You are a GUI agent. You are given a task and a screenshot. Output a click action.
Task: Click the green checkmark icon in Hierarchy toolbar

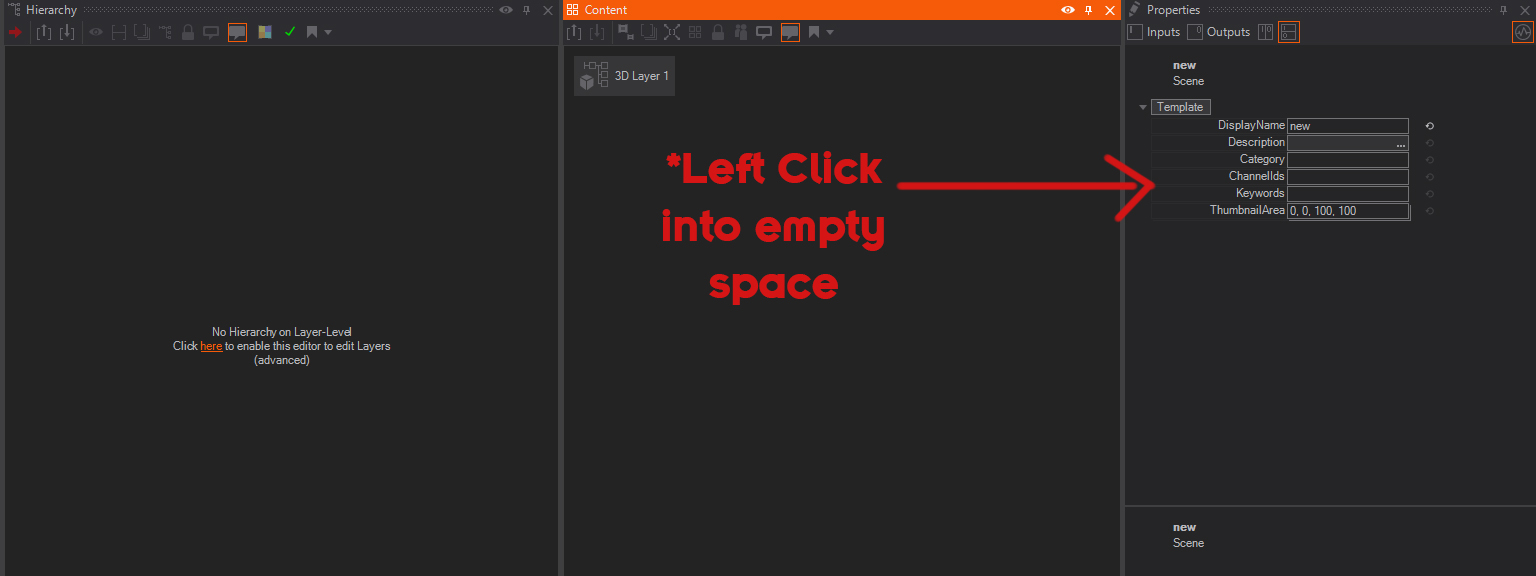click(290, 32)
